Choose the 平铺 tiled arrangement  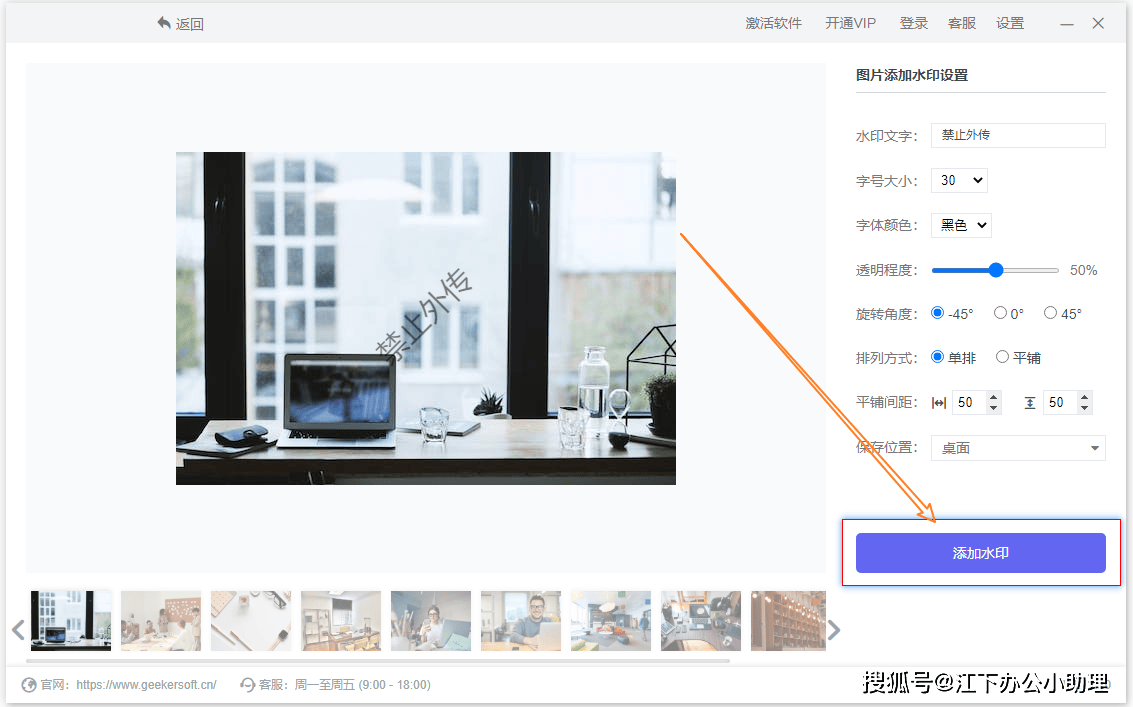[1002, 357]
